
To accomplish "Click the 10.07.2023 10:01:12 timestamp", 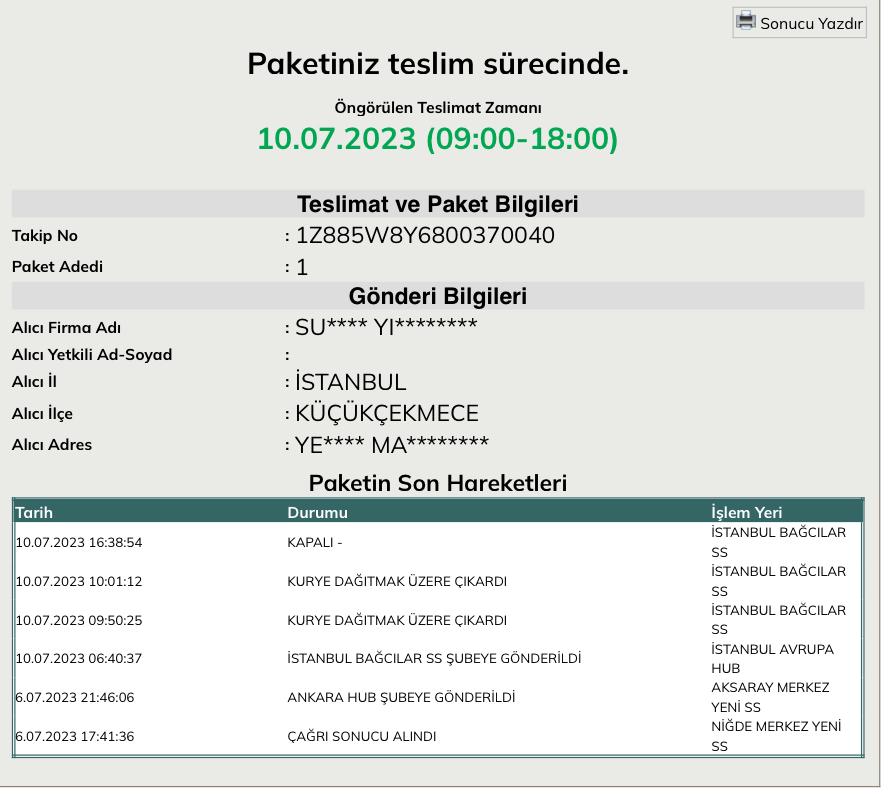I will [x=79, y=582].
